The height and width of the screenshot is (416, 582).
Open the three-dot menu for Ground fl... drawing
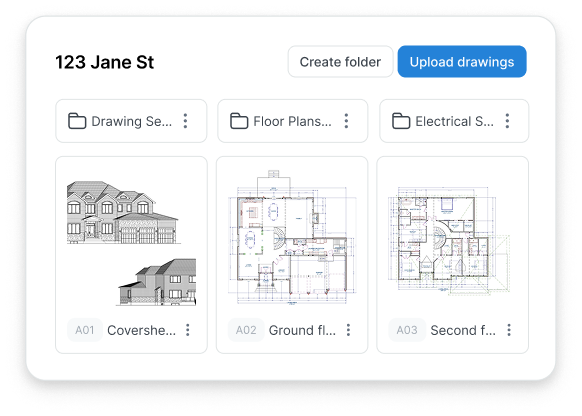(x=349, y=330)
